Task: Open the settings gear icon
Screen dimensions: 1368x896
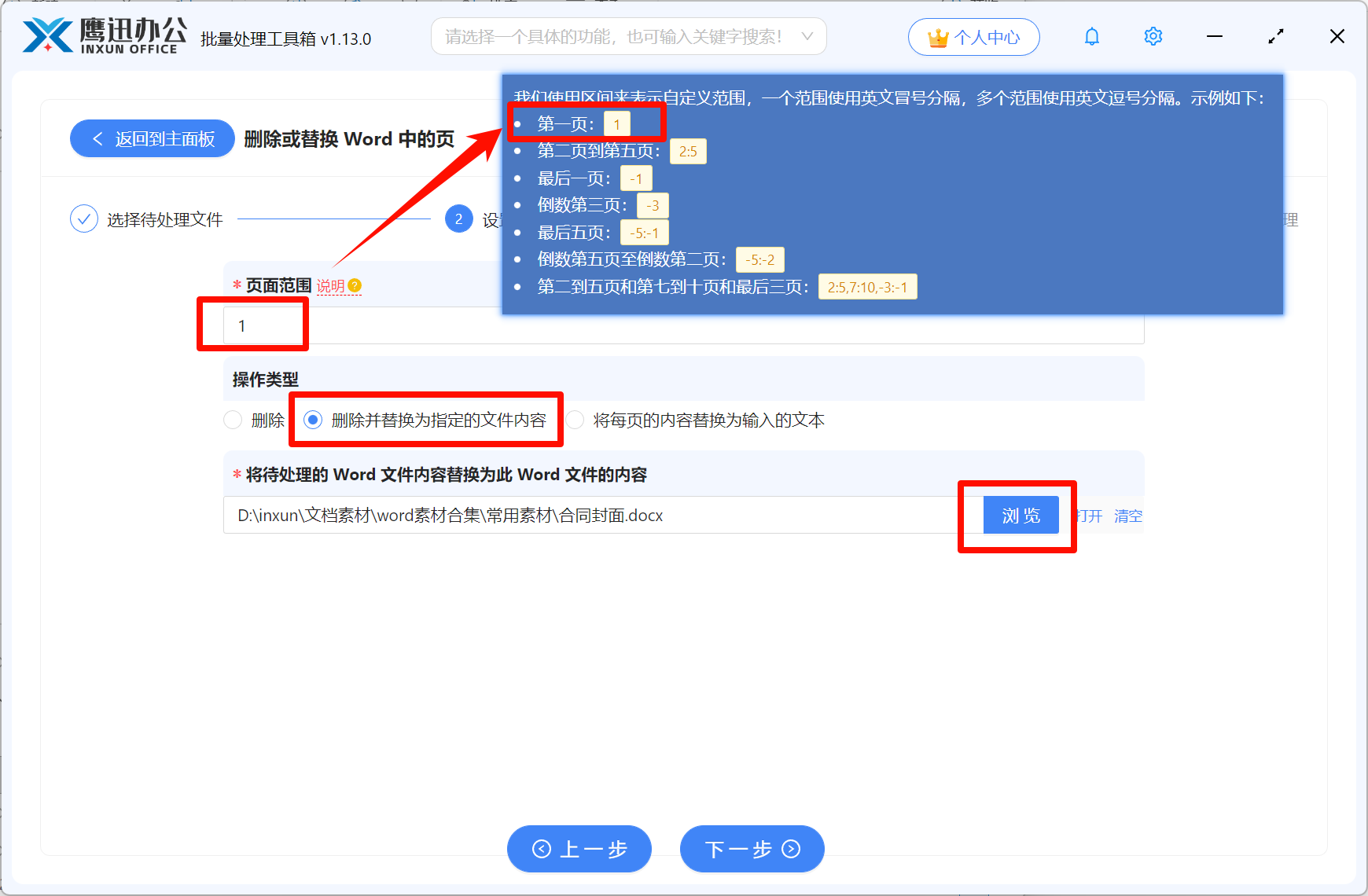Action: (x=1153, y=36)
